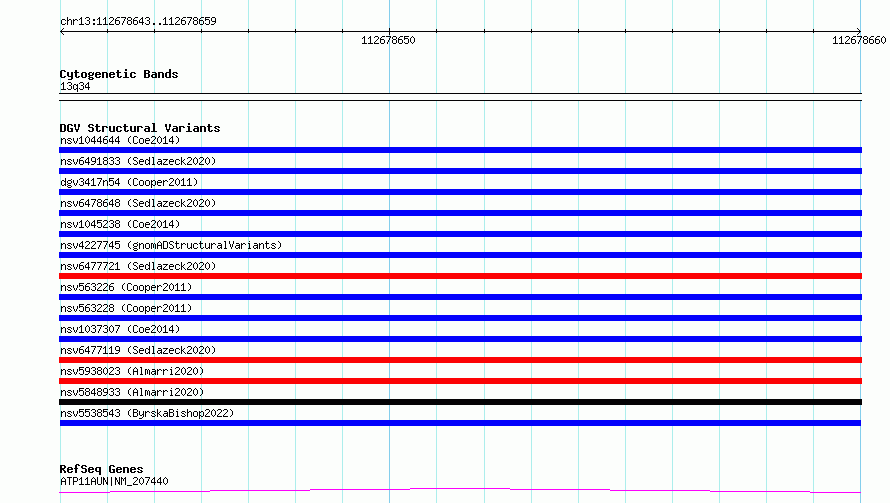Screen dimensions: 890x503
Task: Click the nsv1044644 (Coe2014) label
Action: (x=120, y=140)
